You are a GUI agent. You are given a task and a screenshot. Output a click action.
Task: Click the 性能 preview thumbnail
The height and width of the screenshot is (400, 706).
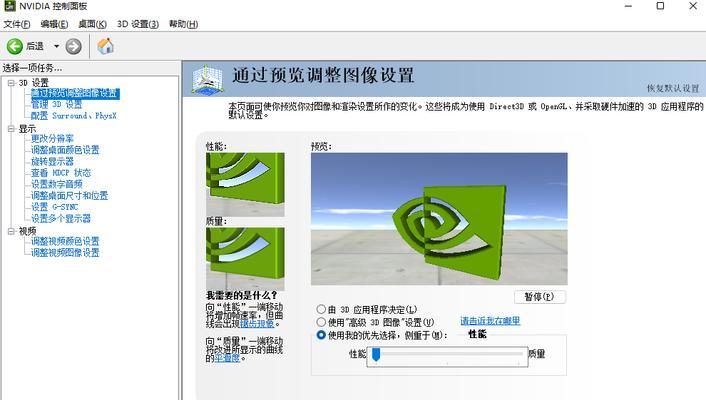(x=245, y=184)
